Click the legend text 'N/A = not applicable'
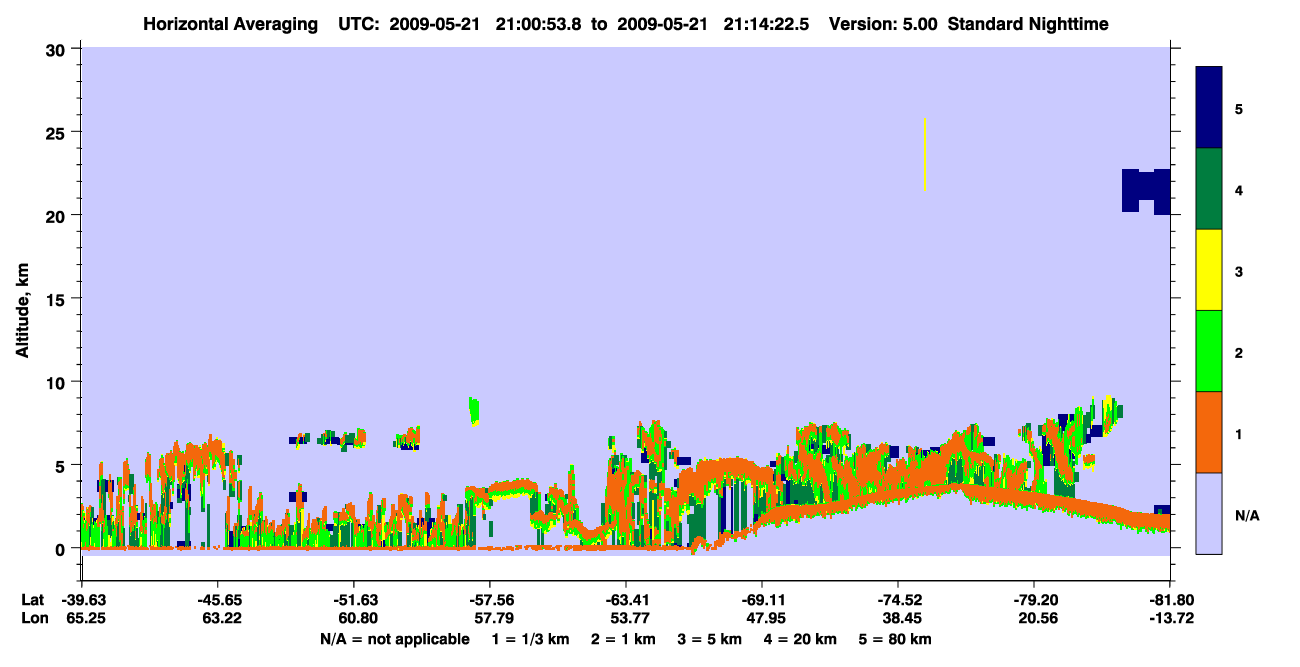 (395, 639)
